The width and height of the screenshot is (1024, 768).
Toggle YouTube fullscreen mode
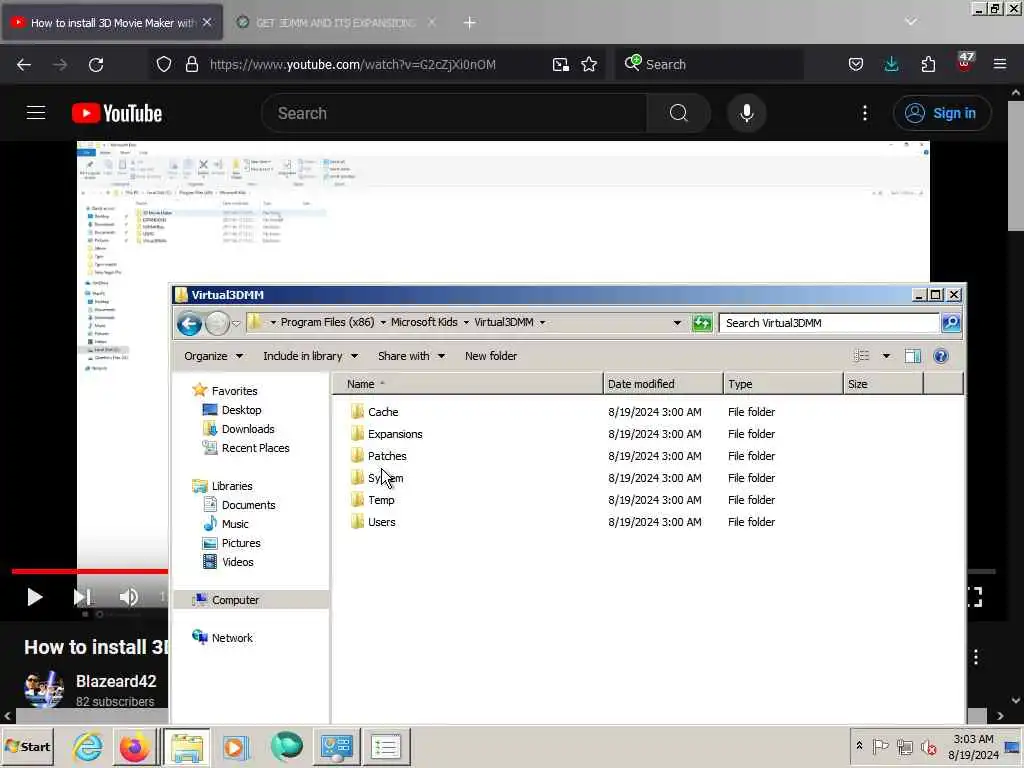[x=974, y=596]
